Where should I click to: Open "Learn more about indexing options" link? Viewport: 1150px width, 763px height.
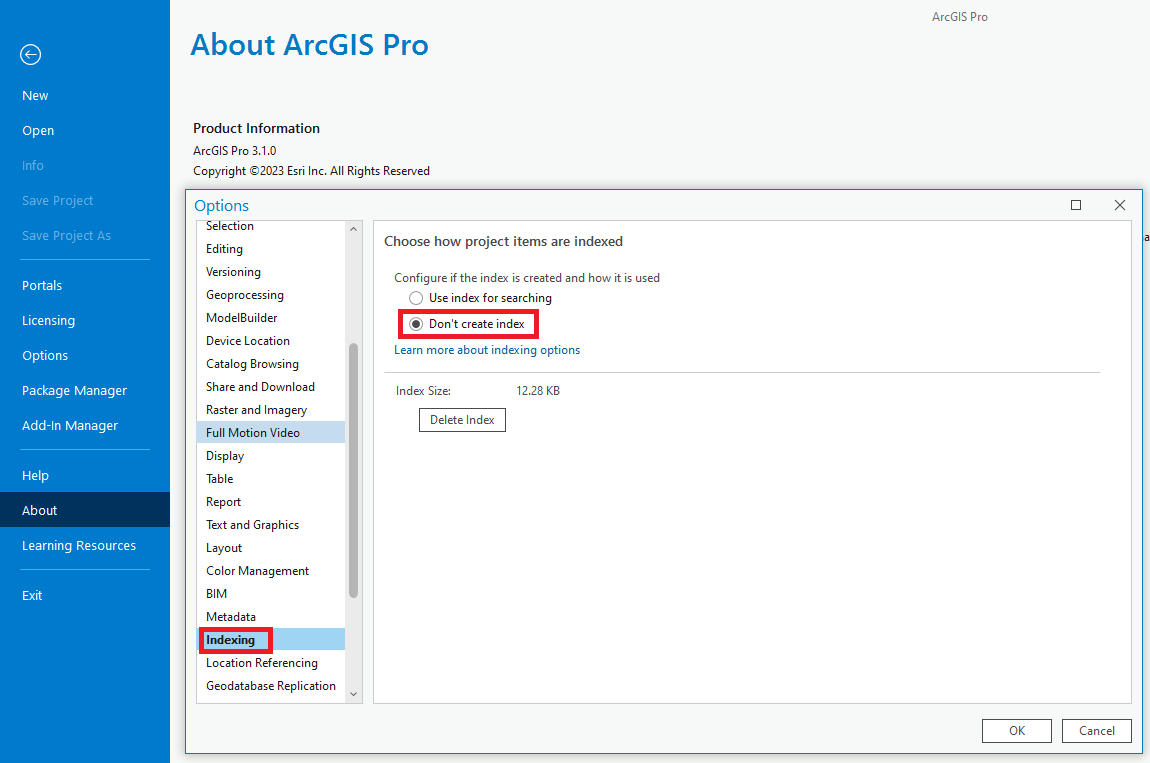(x=487, y=350)
